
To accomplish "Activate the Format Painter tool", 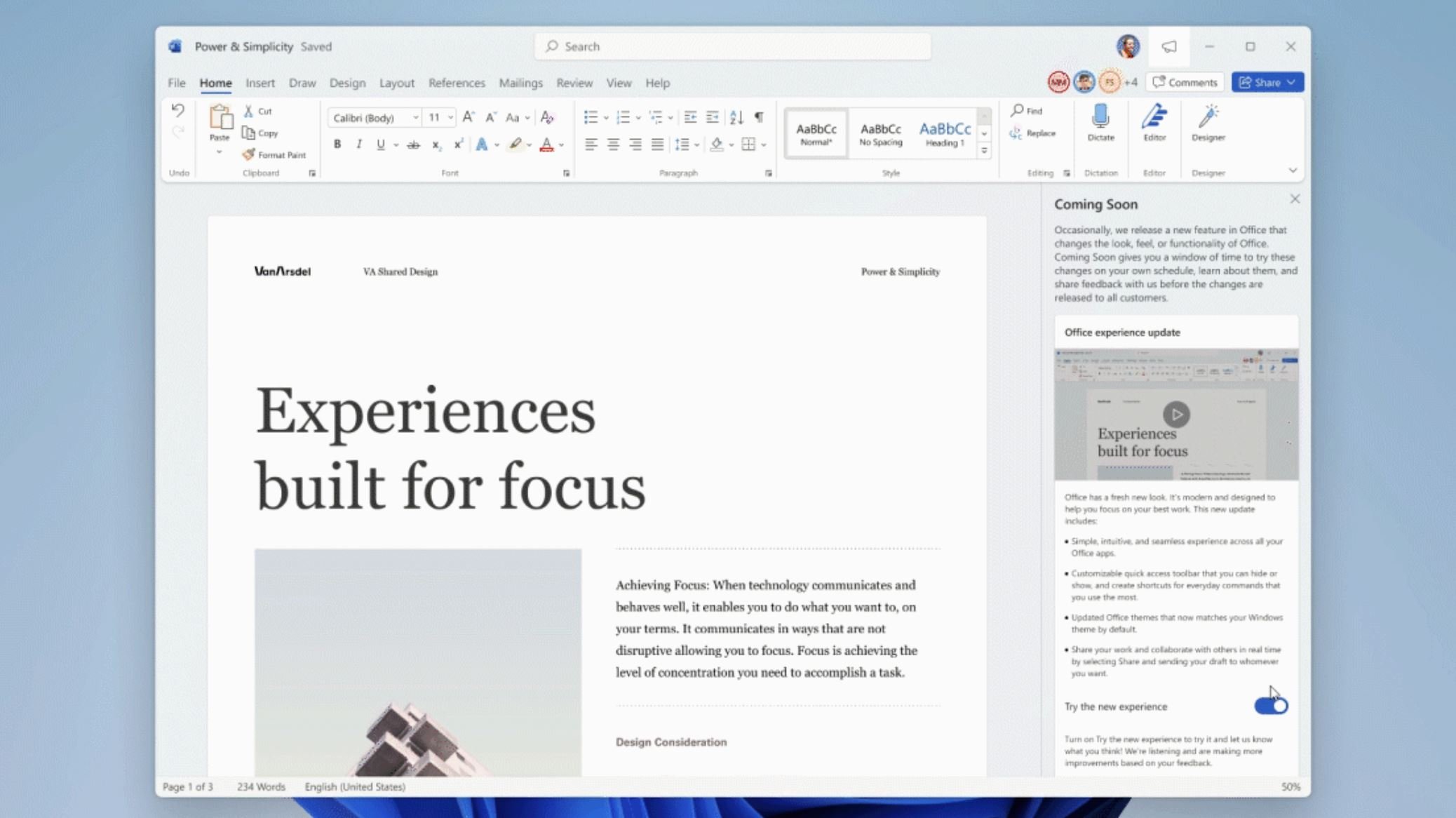I will [x=275, y=154].
